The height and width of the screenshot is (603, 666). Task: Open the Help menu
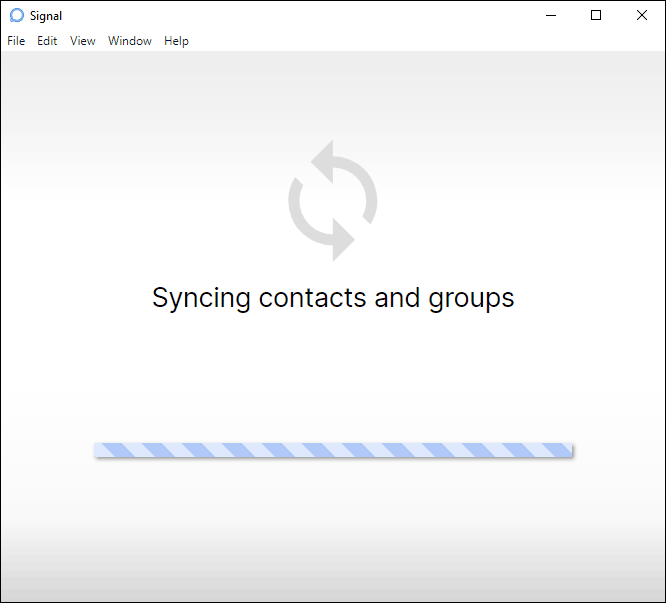click(176, 41)
